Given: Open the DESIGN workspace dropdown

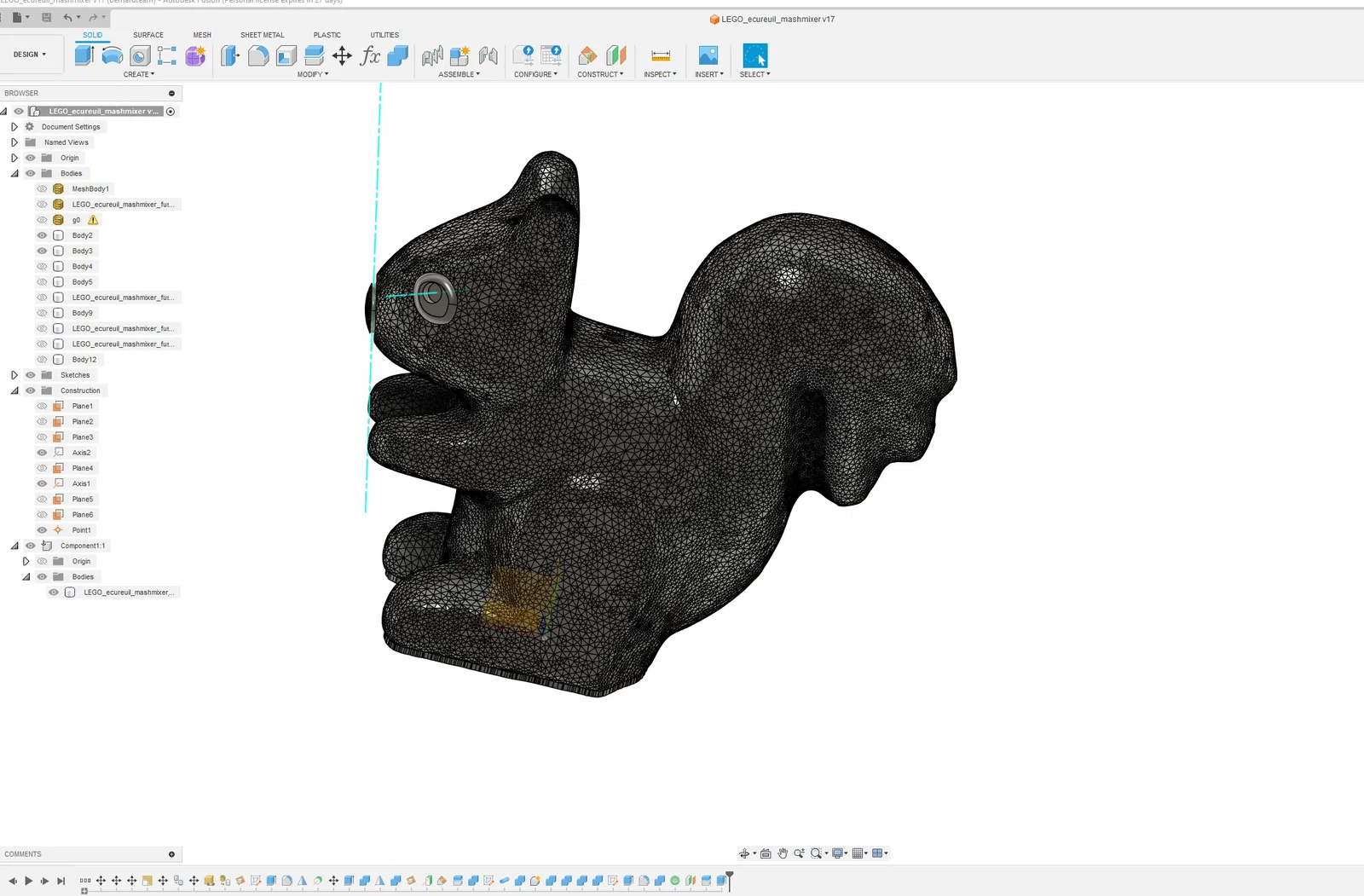Looking at the screenshot, I should pyautogui.click(x=30, y=55).
